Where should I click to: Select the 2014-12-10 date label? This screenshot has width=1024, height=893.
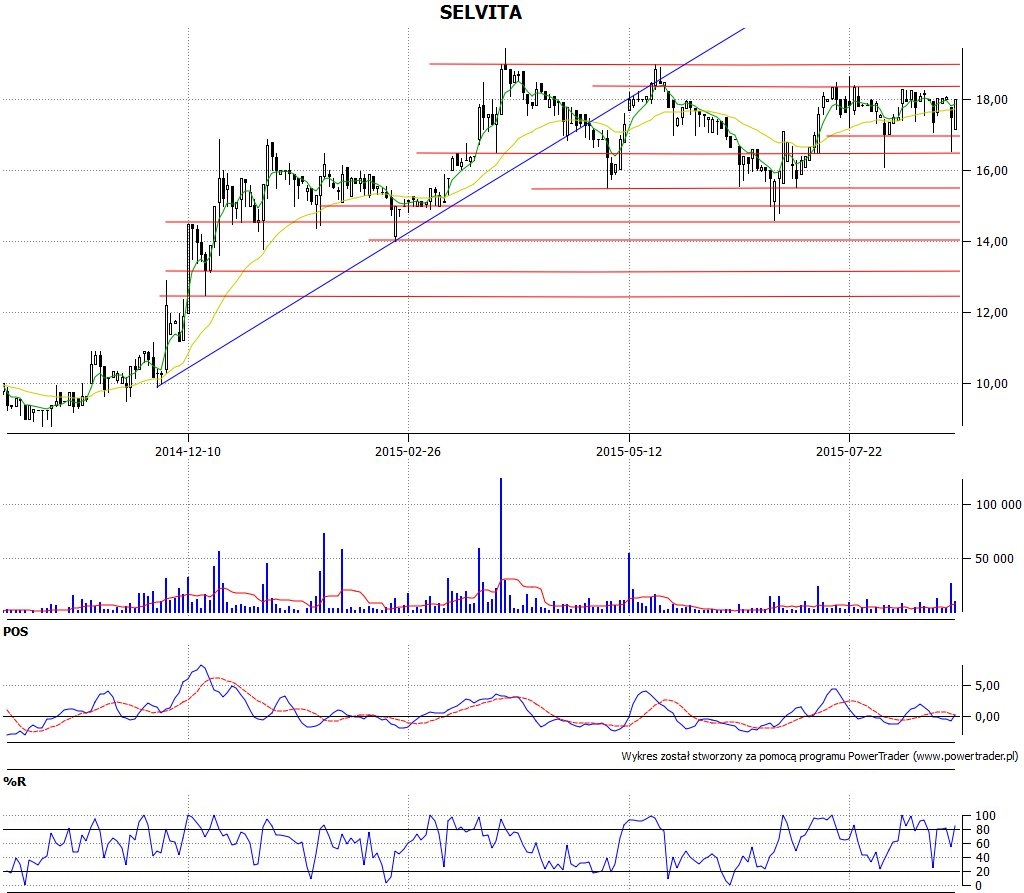coord(187,451)
